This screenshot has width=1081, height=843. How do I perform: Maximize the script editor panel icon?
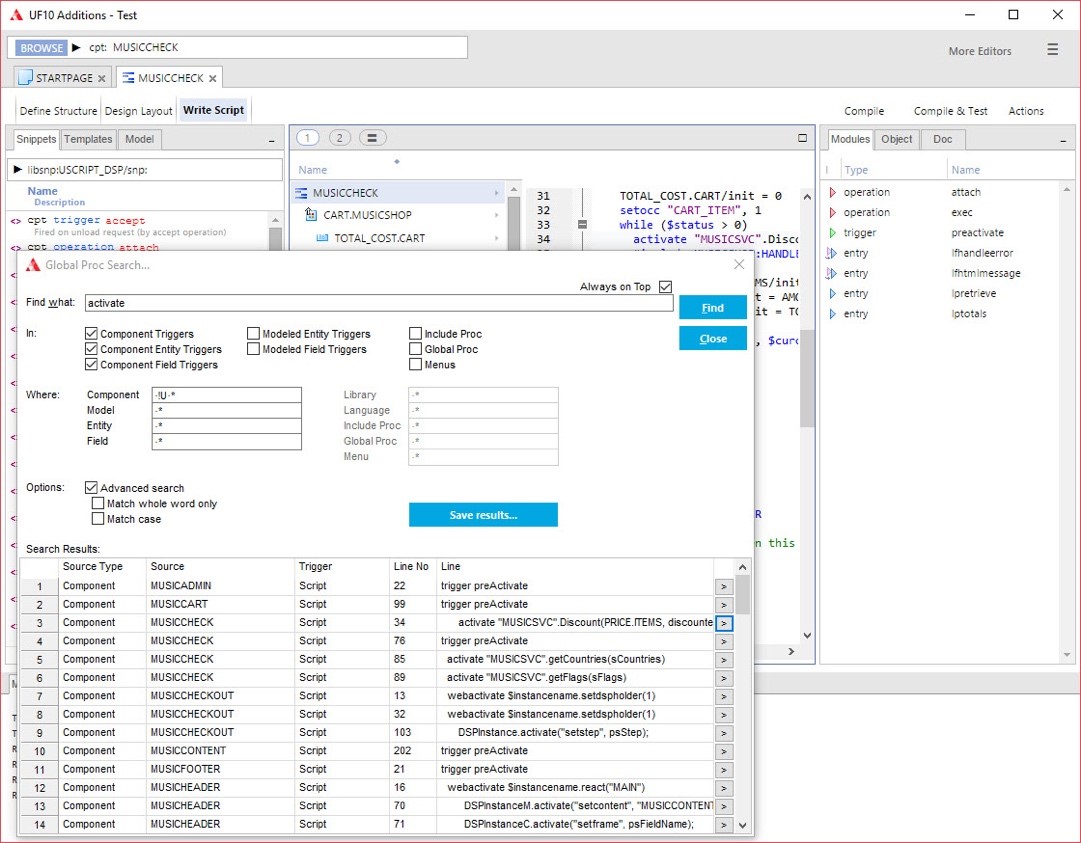[802, 137]
